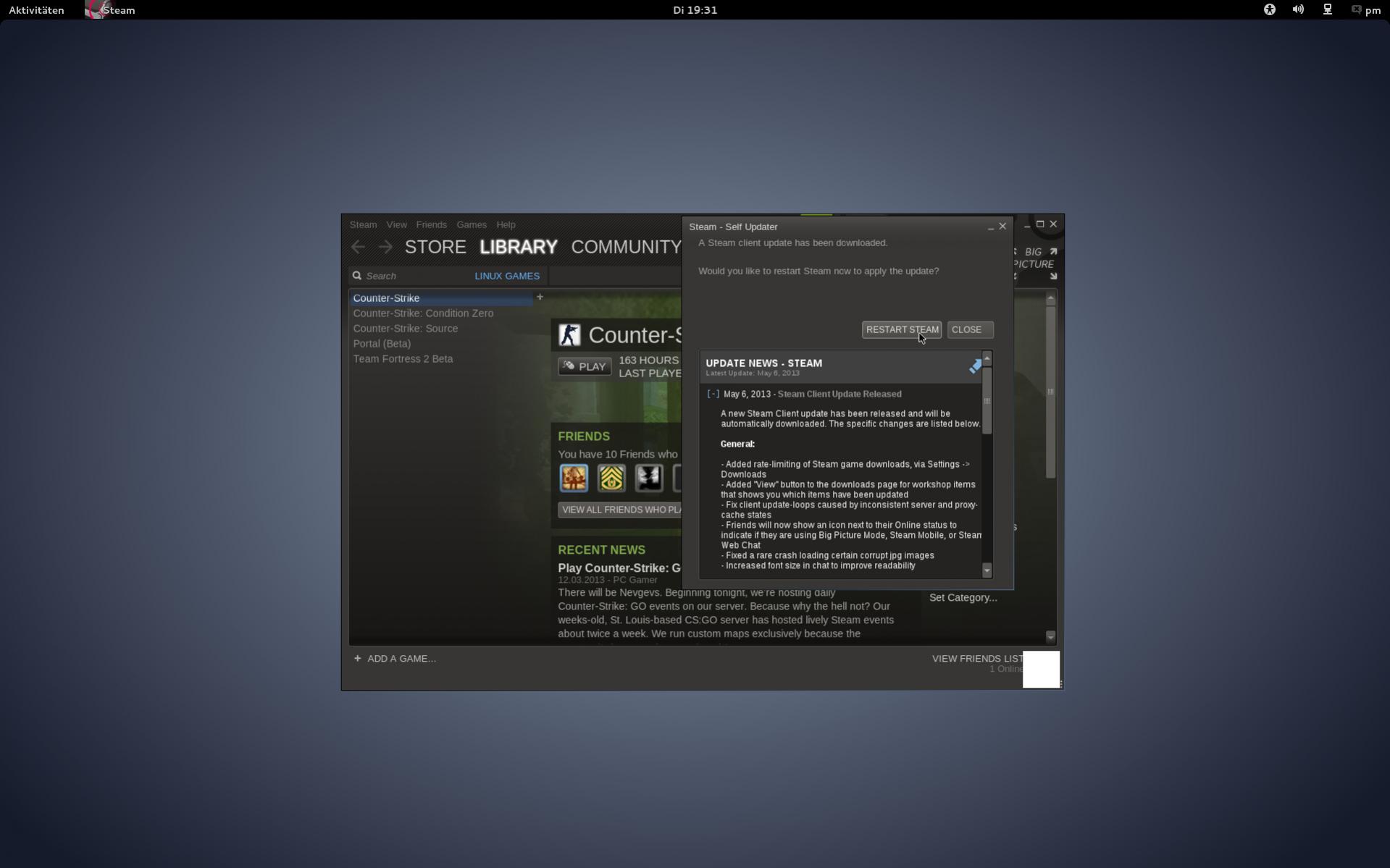Open the Games menu
Screen dimensions: 1390x868
(x=472, y=224)
